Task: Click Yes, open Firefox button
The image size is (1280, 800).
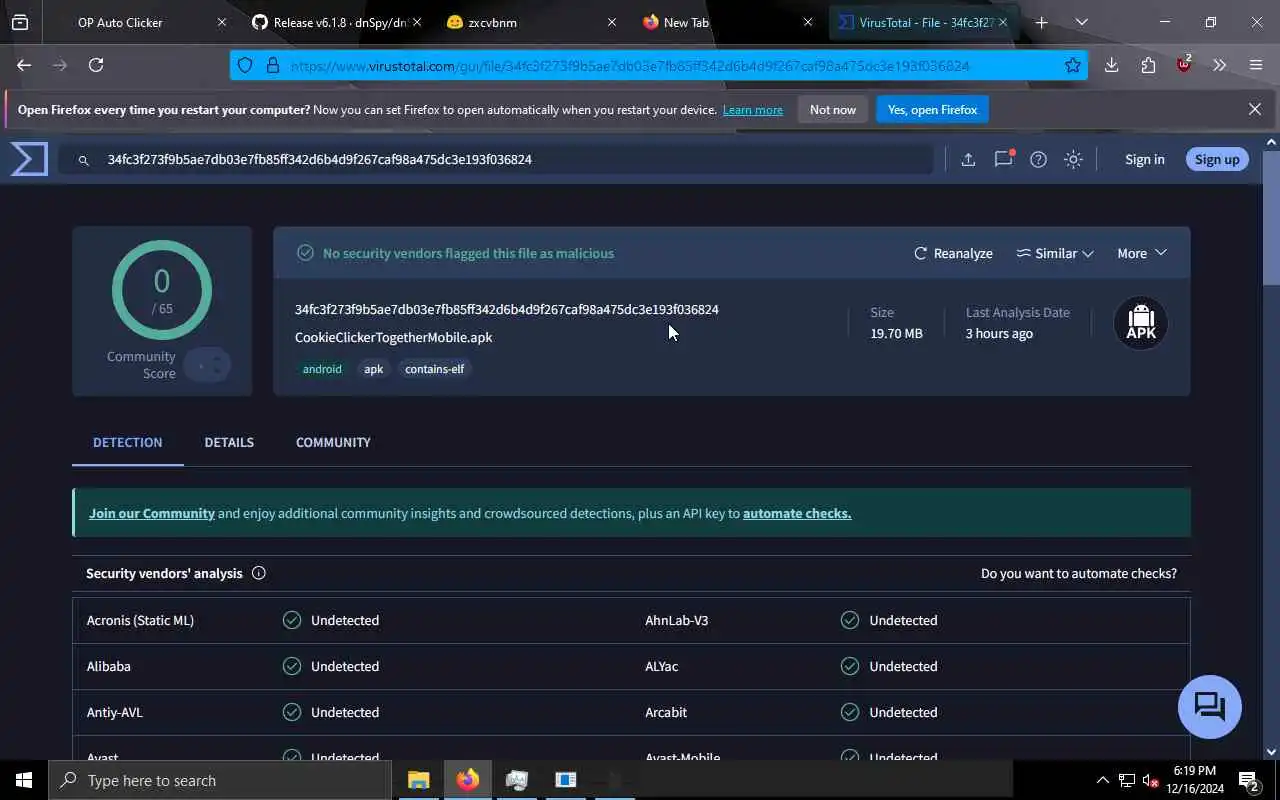Action: coord(932,110)
